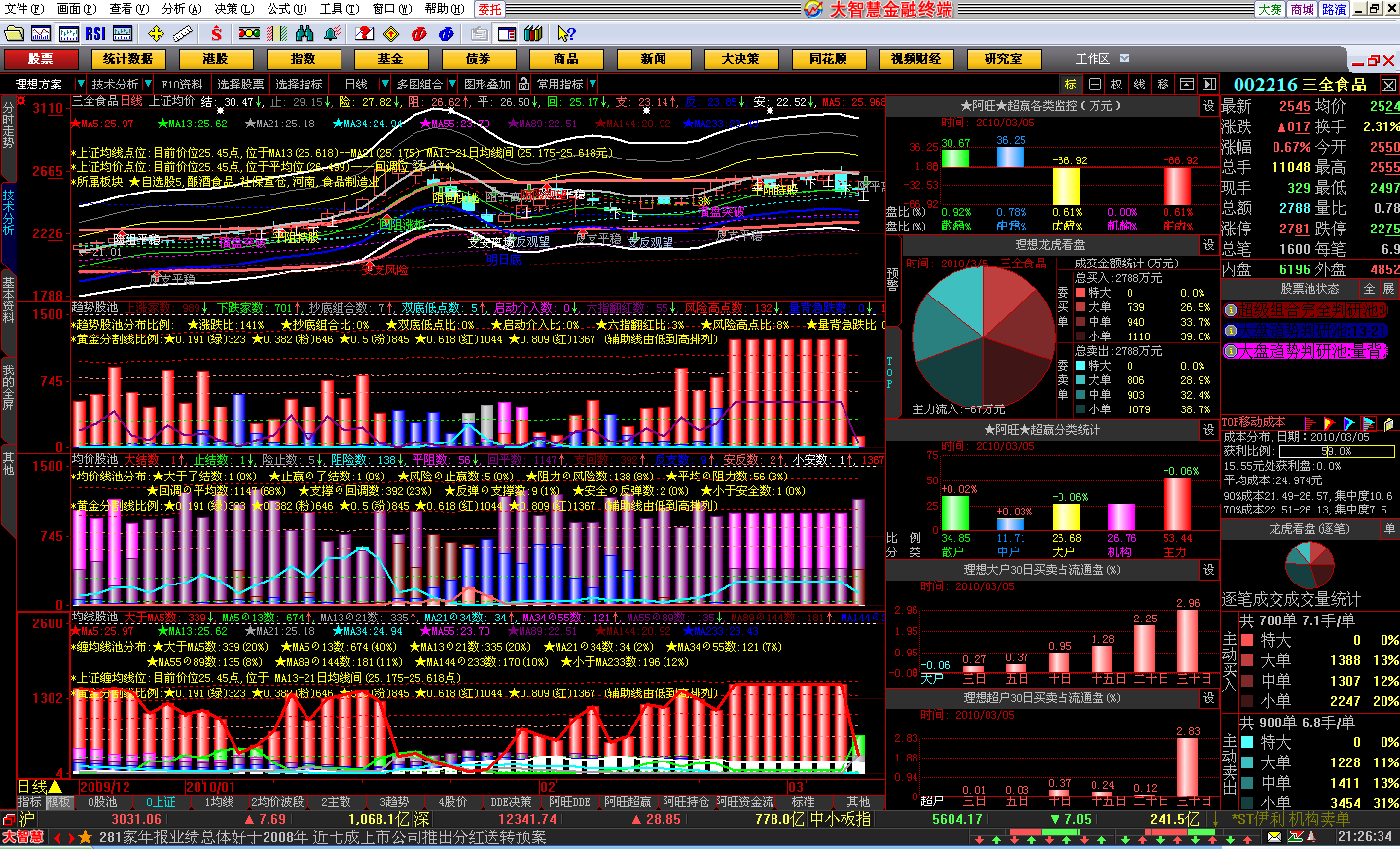Select the ruler measurement tool icon
Screen dimensions: 1400x849
coord(182,33)
